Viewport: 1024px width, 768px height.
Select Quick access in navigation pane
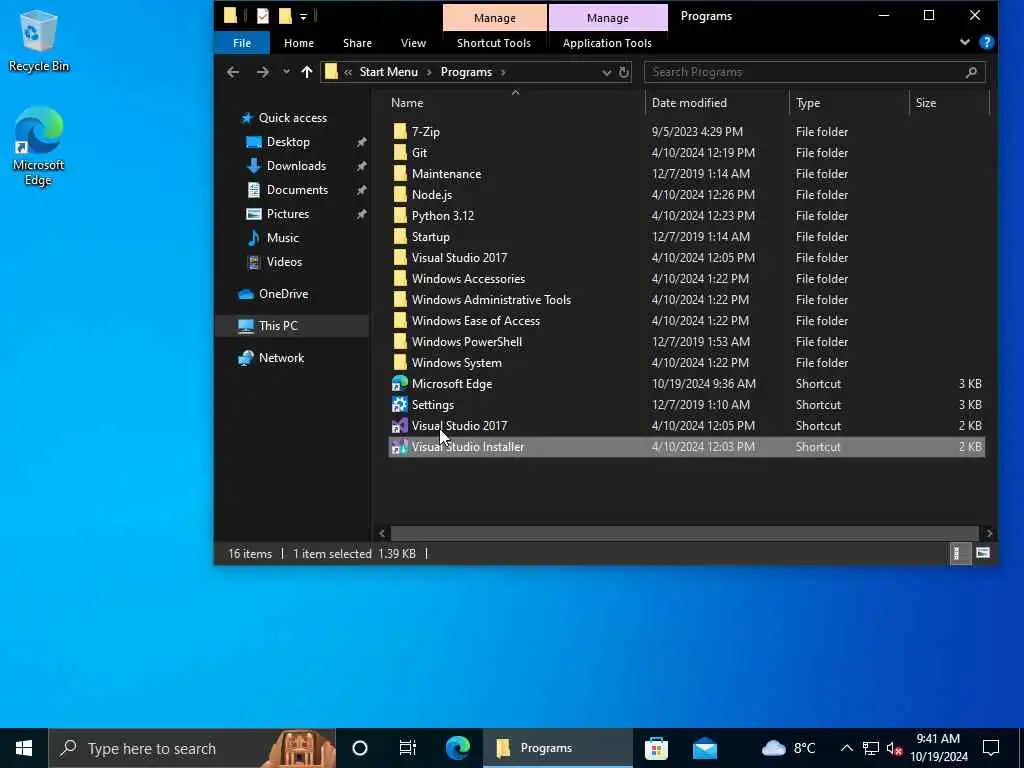pos(292,118)
